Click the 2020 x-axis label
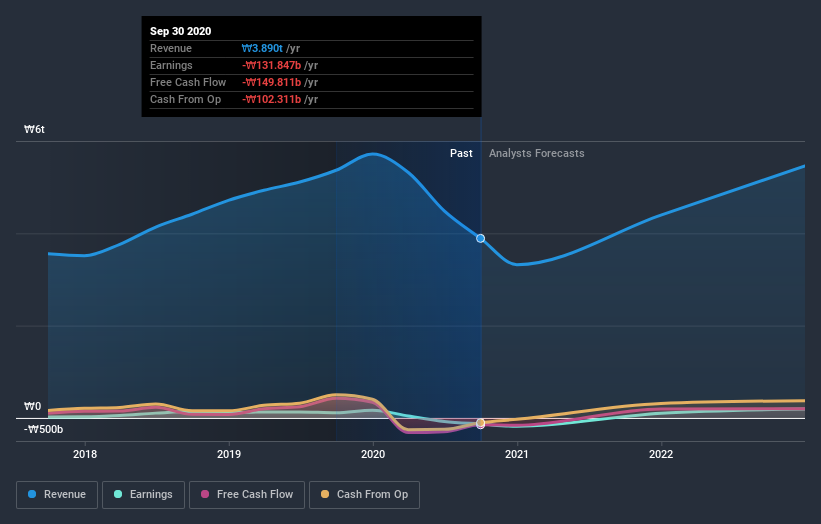This screenshot has width=821, height=524. tap(373, 454)
